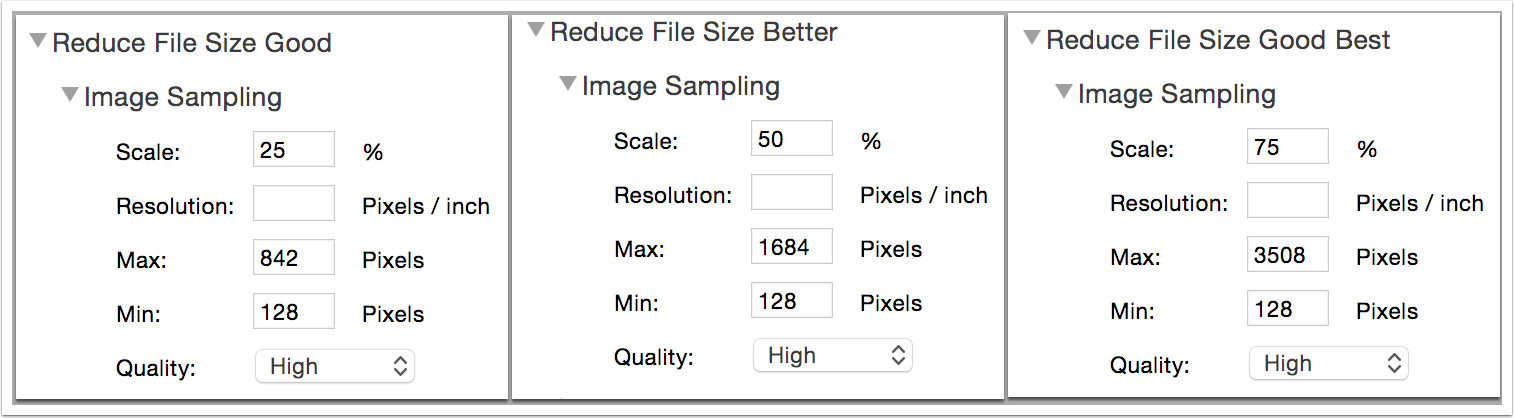This screenshot has height=418, width=1514.
Task: Click the Max field showing 3508
Action: pyautogui.click(x=1288, y=256)
